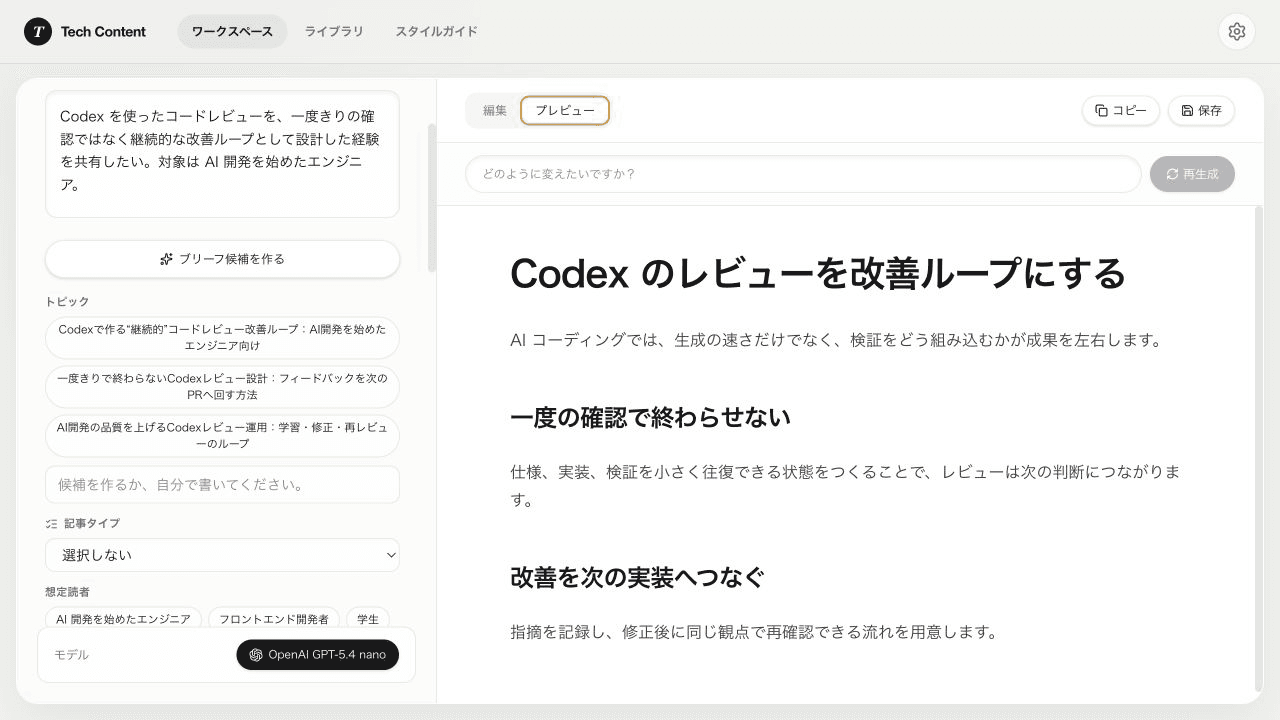
Task: Click the checklist icon beside 記事タイプ
Action: 52,523
